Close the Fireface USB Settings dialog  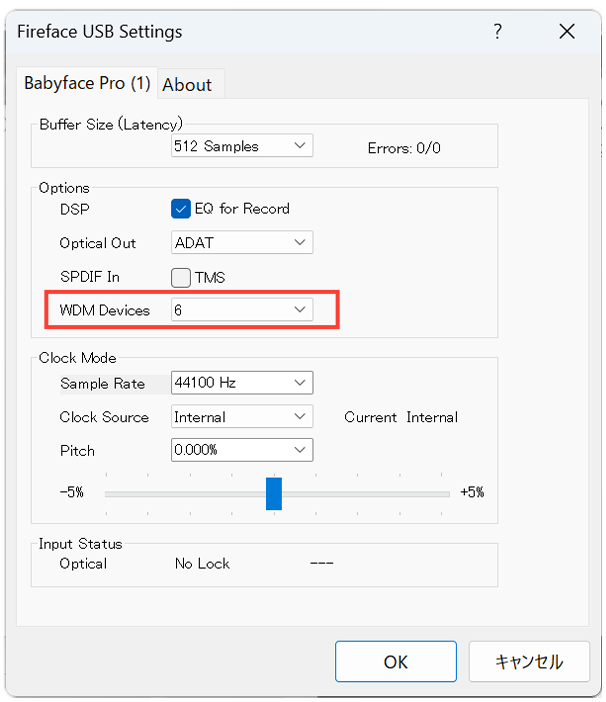pyautogui.click(x=567, y=31)
